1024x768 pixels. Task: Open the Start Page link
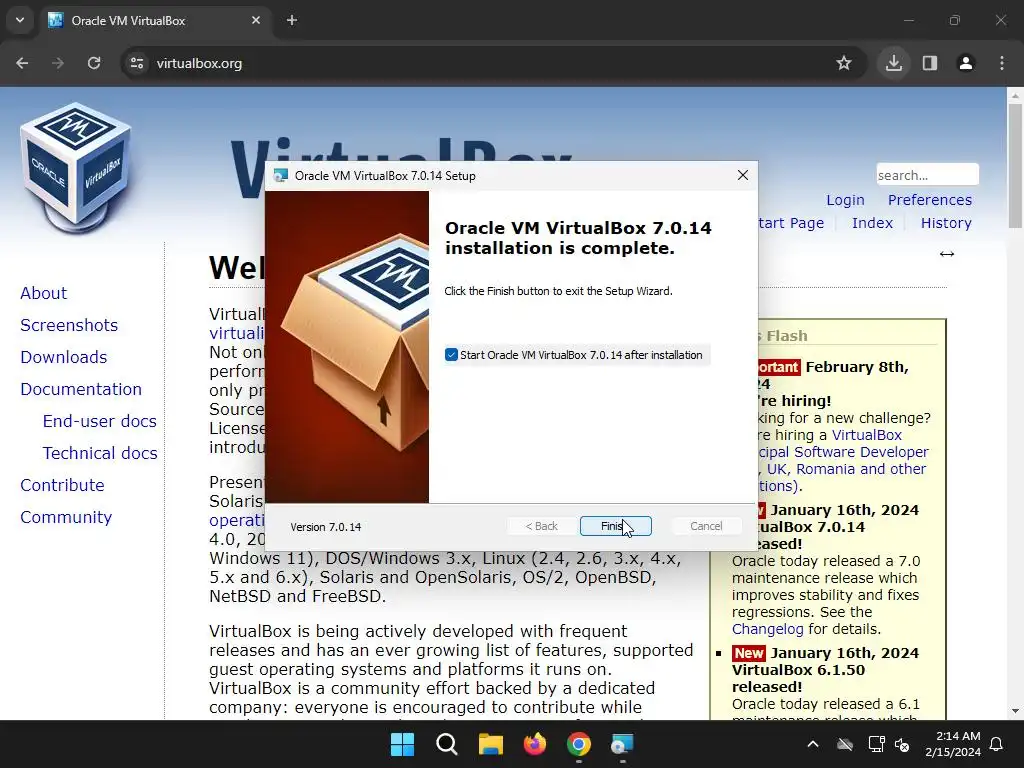[x=791, y=223]
